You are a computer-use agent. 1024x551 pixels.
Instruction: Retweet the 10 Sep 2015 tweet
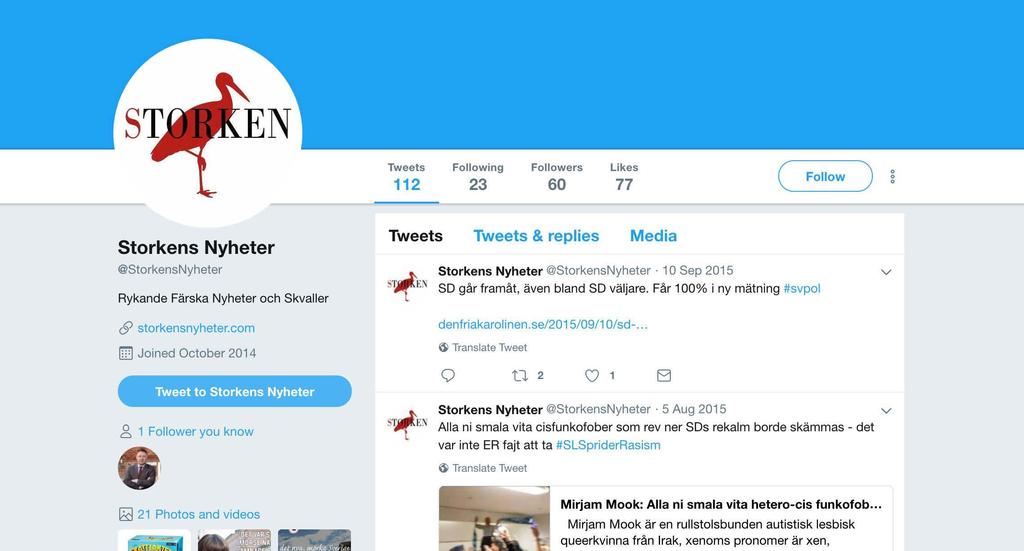[520, 375]
